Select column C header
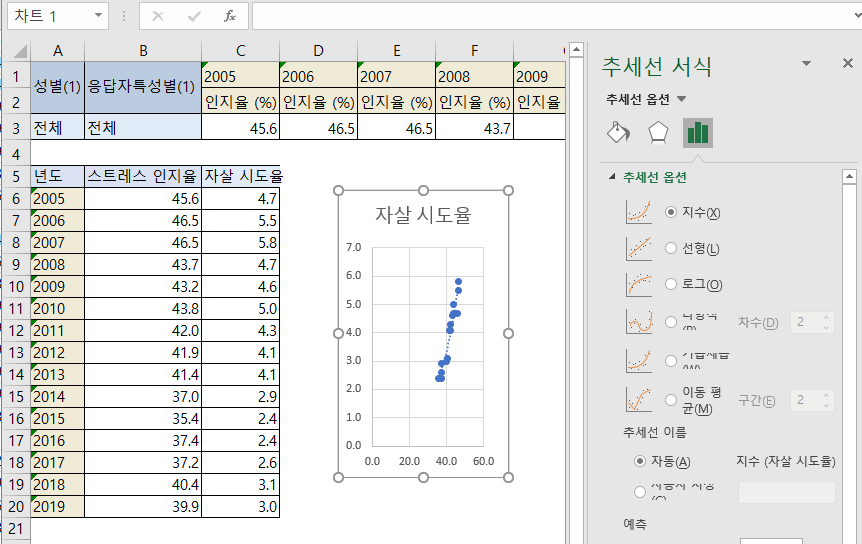 click(x=240, y=51)
